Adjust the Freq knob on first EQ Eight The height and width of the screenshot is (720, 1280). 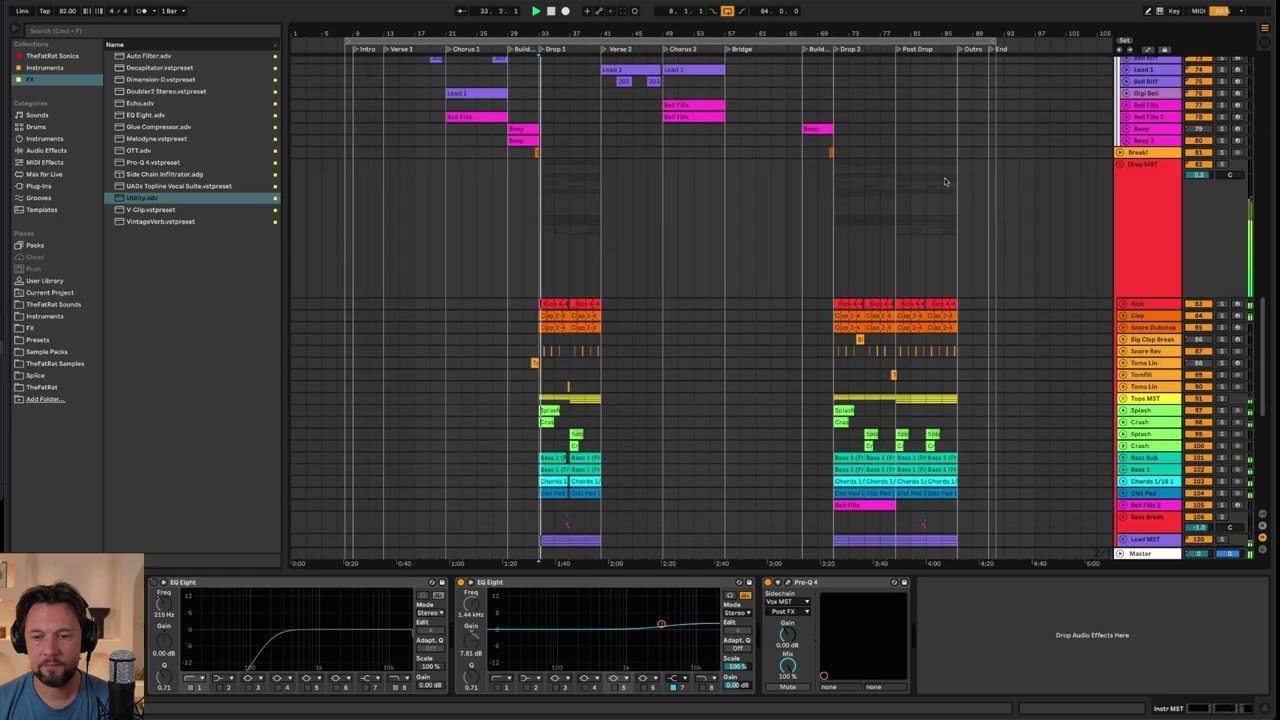coord(164,603)
